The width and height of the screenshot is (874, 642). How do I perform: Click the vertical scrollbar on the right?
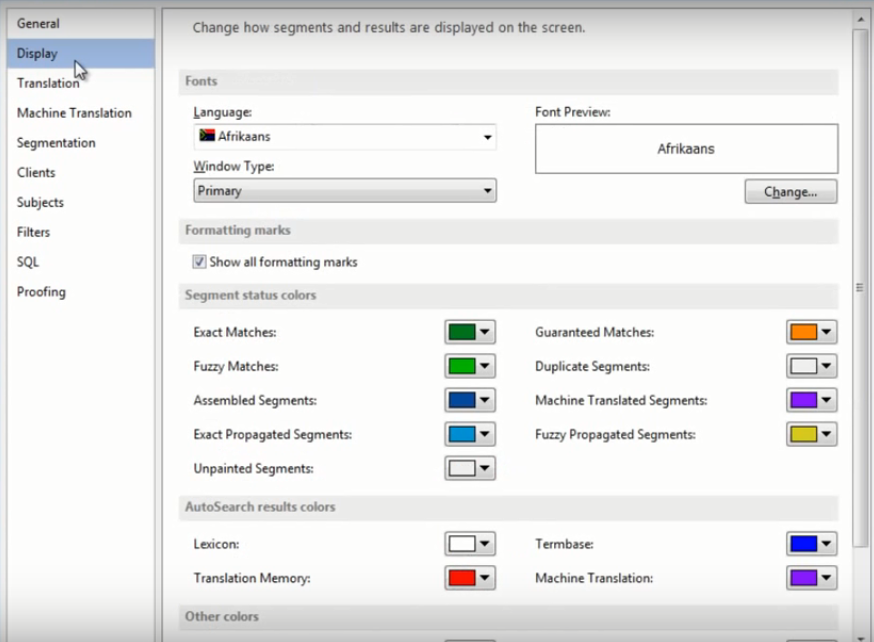[860, 286]
